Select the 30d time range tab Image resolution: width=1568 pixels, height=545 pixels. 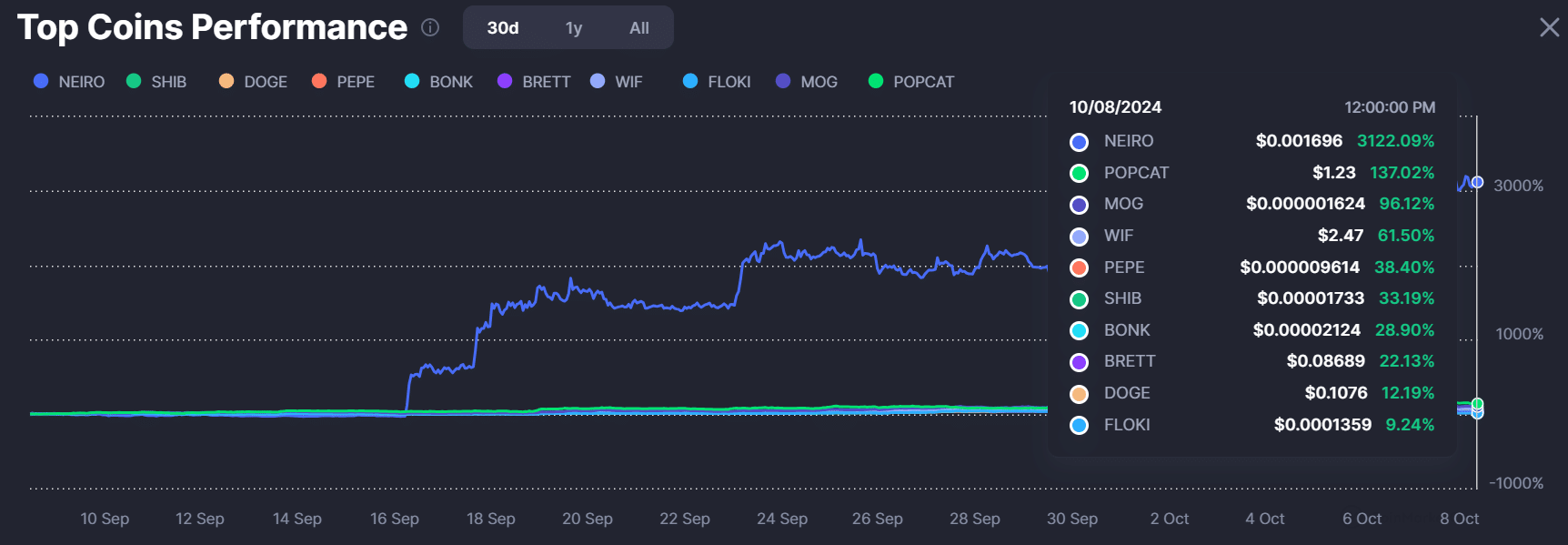503,28
